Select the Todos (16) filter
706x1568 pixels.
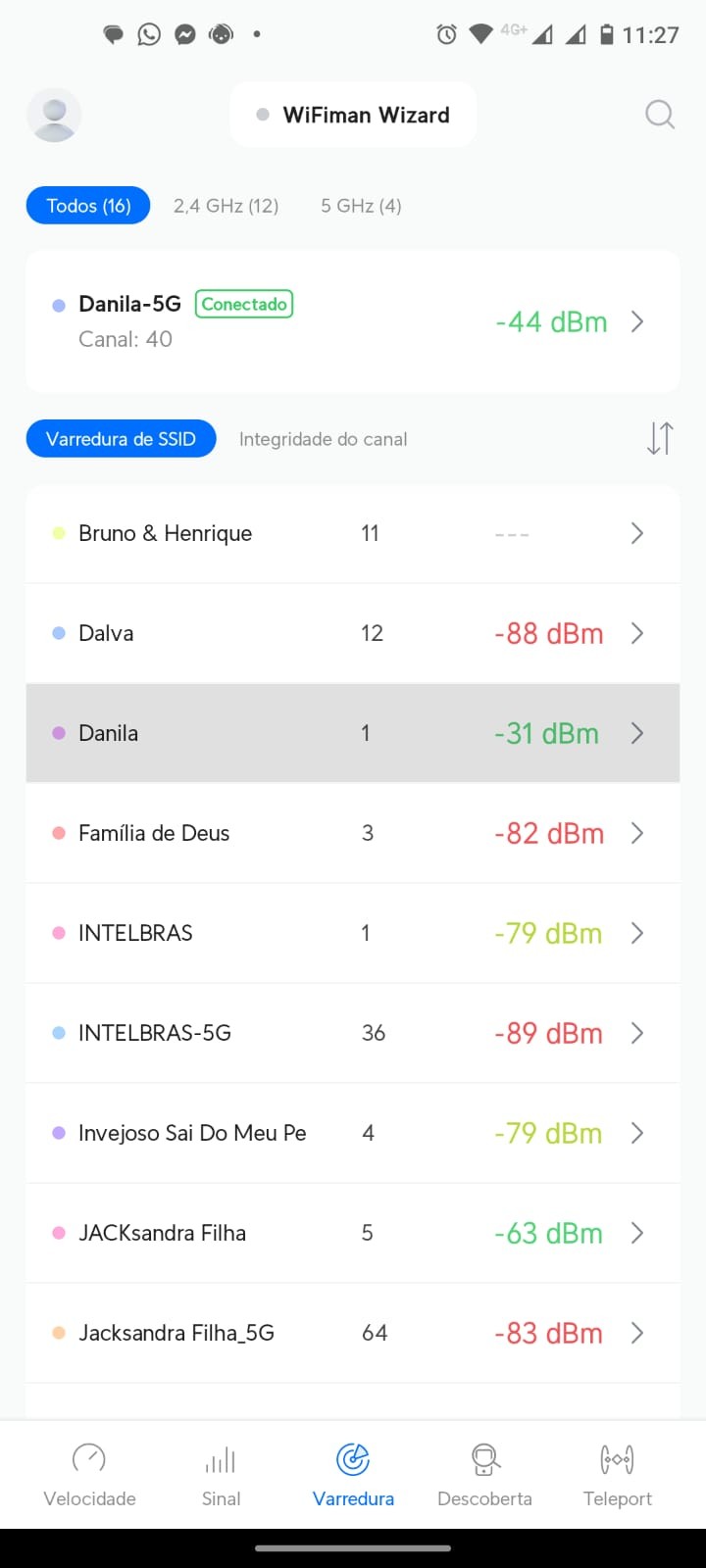(88, 206)
